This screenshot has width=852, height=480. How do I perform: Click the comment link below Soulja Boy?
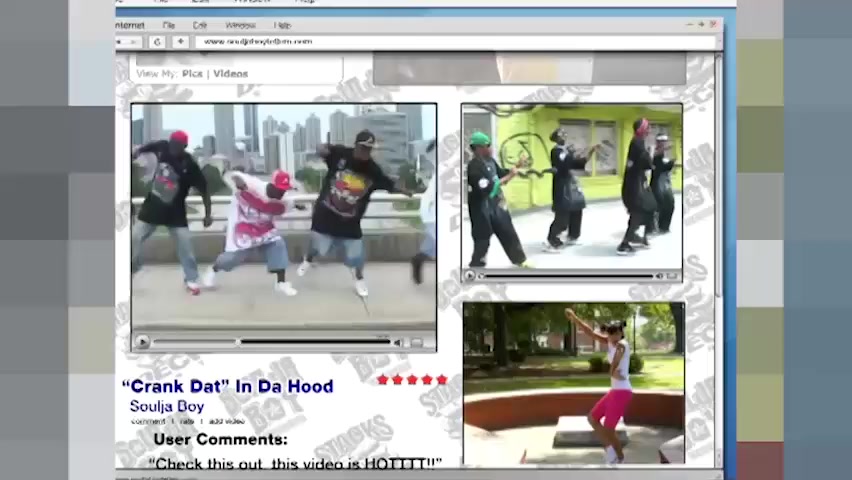(148, 421)
